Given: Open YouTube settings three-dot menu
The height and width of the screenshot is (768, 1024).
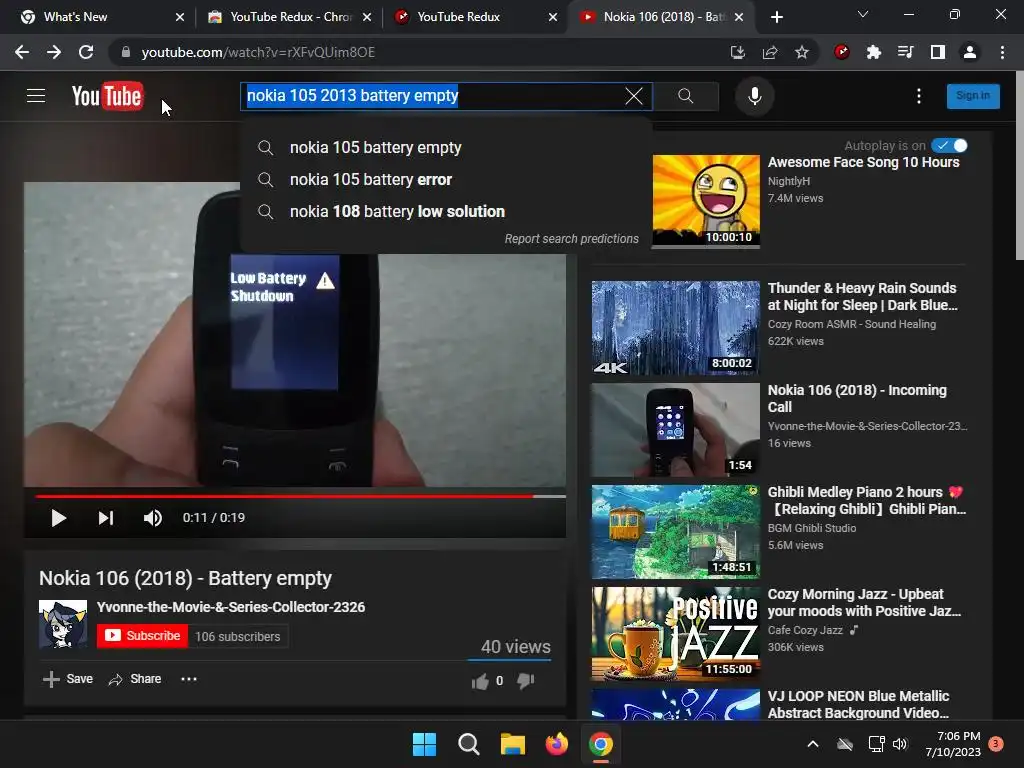Looking at the screenshot, I should [x=919, y=96].
